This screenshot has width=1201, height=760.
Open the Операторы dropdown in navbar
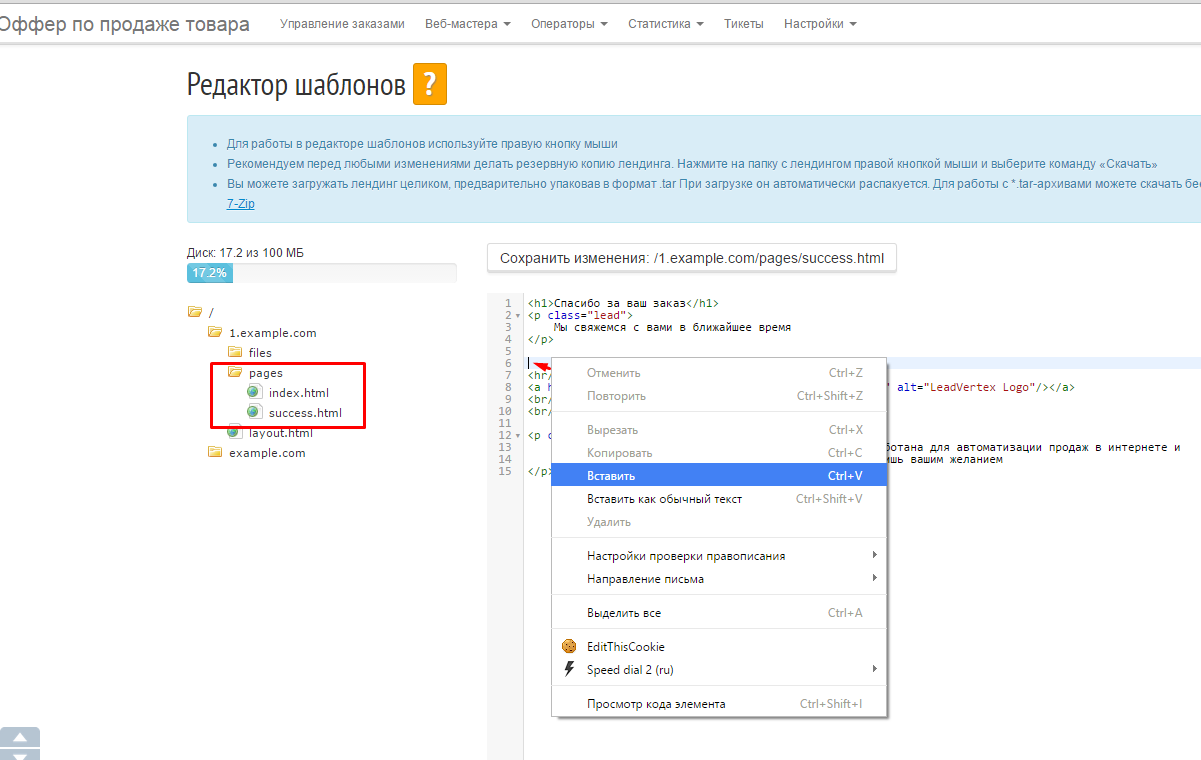[569, 24]
